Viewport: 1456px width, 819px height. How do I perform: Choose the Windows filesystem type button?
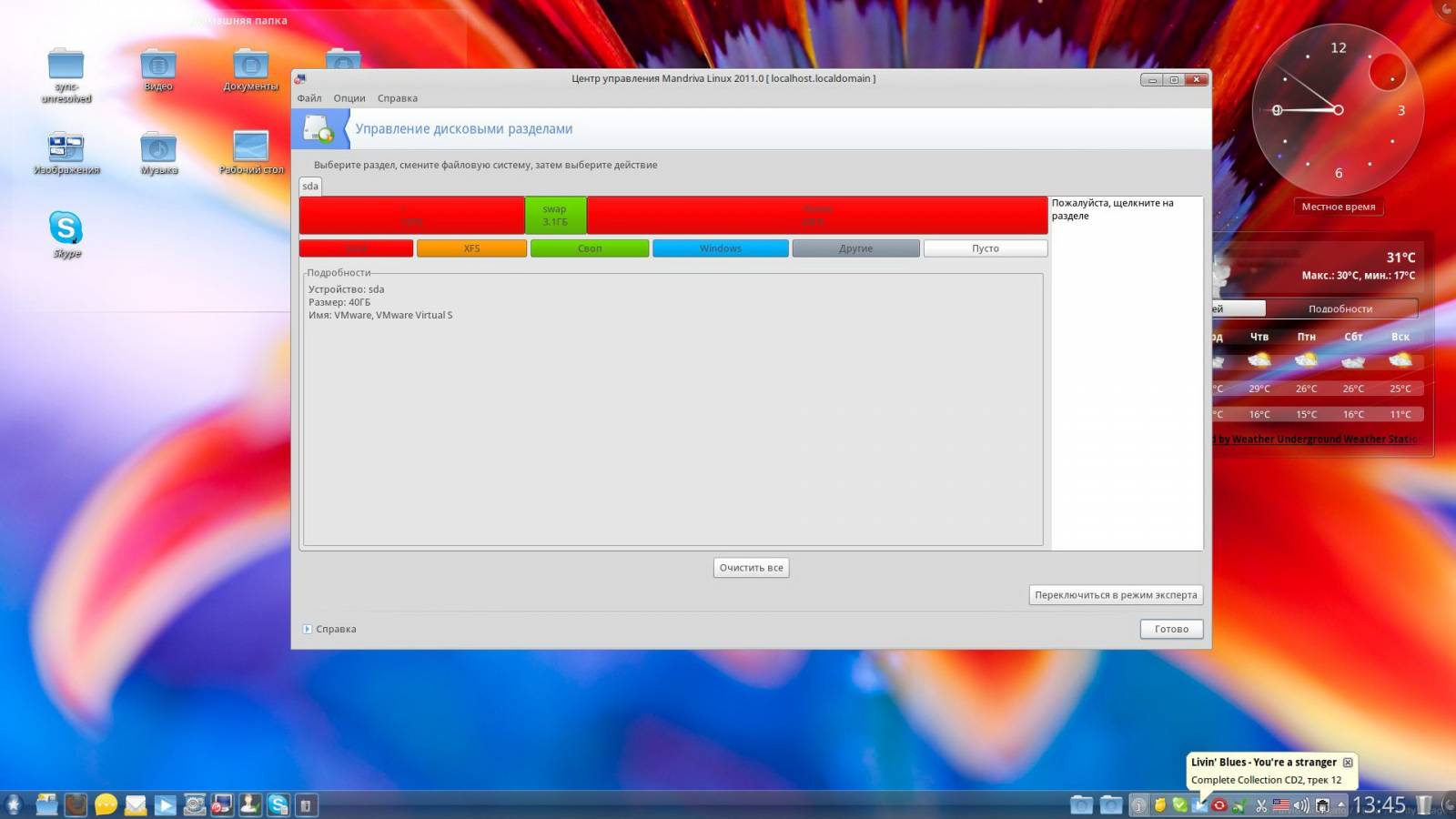(x=721, y=248)
